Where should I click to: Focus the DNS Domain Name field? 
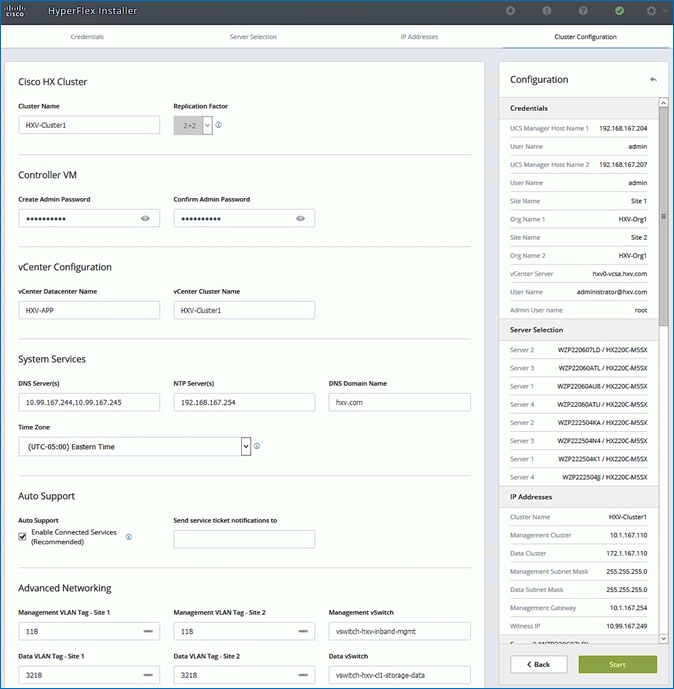399,402
